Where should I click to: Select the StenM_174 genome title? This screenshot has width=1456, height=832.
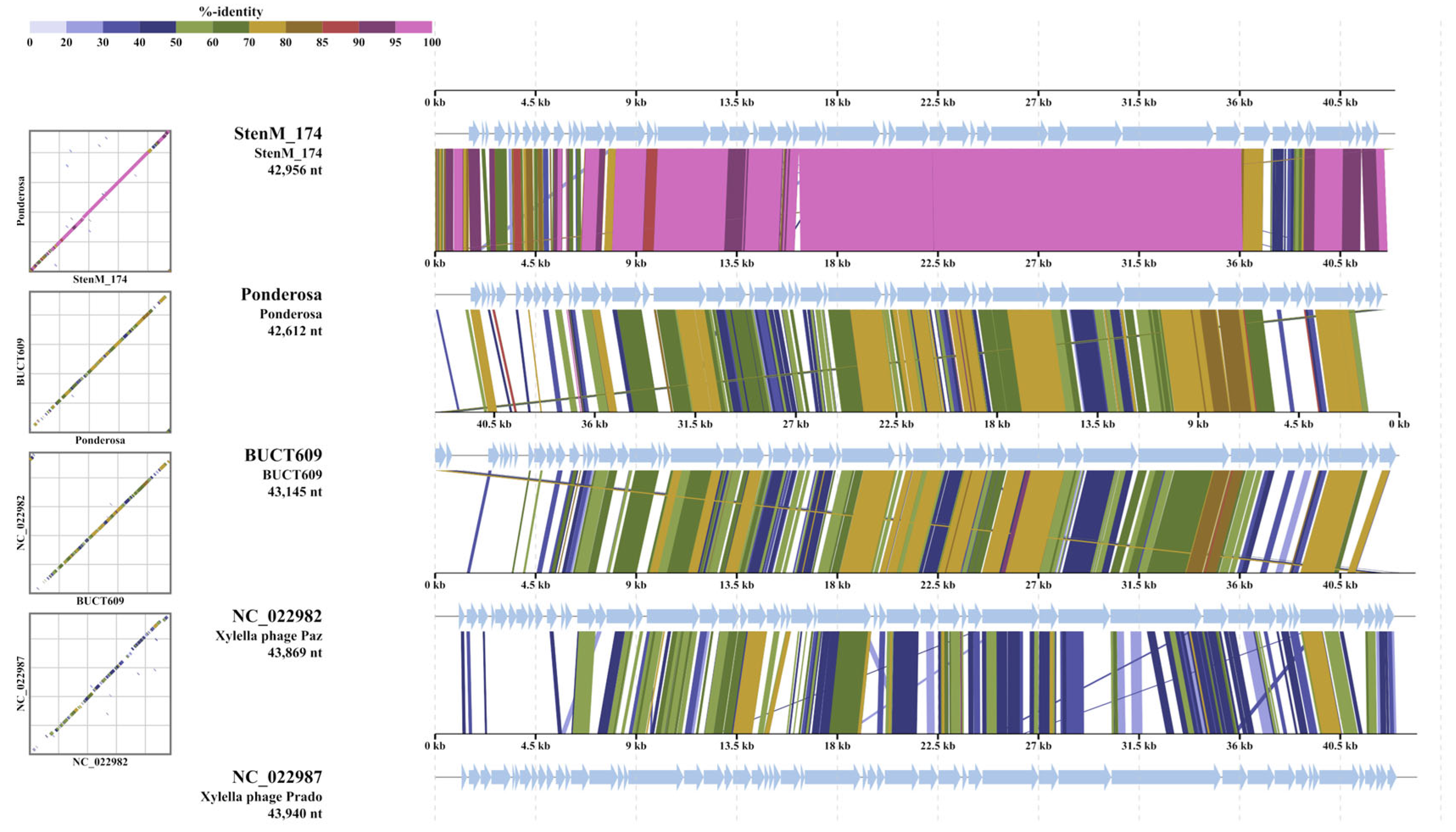point(278,133)
